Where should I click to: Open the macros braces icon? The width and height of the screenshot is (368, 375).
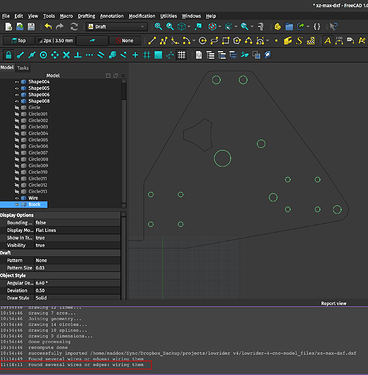tap(317, 27)
